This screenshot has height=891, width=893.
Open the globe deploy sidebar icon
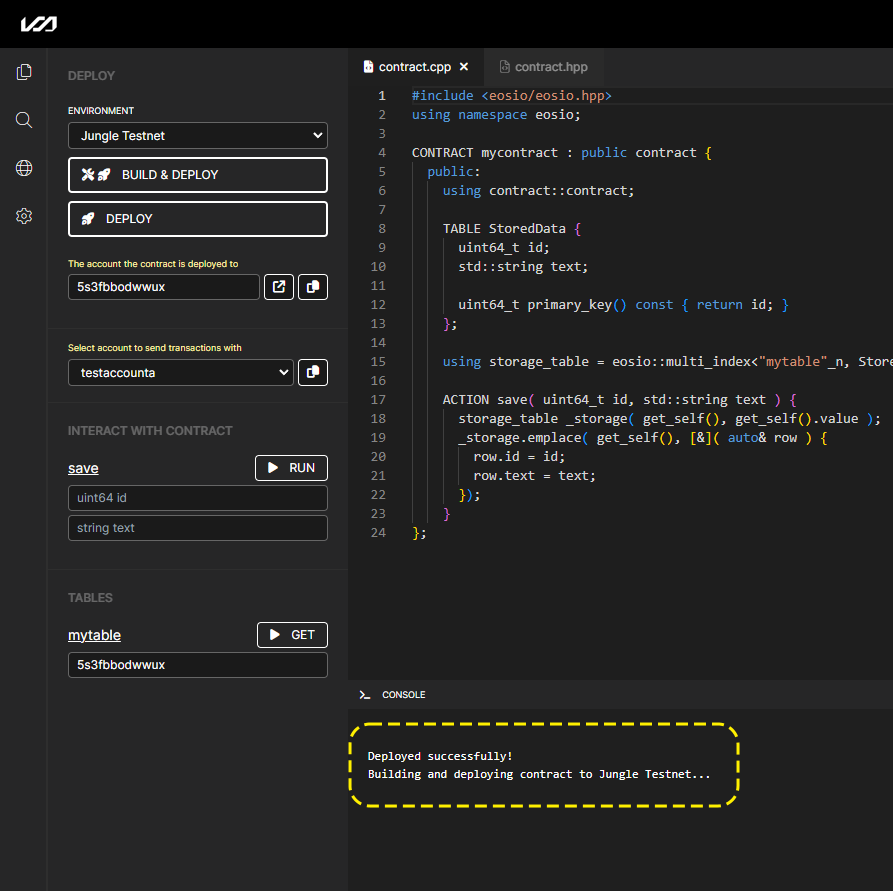pyautogui.click(x=24, y=168)
